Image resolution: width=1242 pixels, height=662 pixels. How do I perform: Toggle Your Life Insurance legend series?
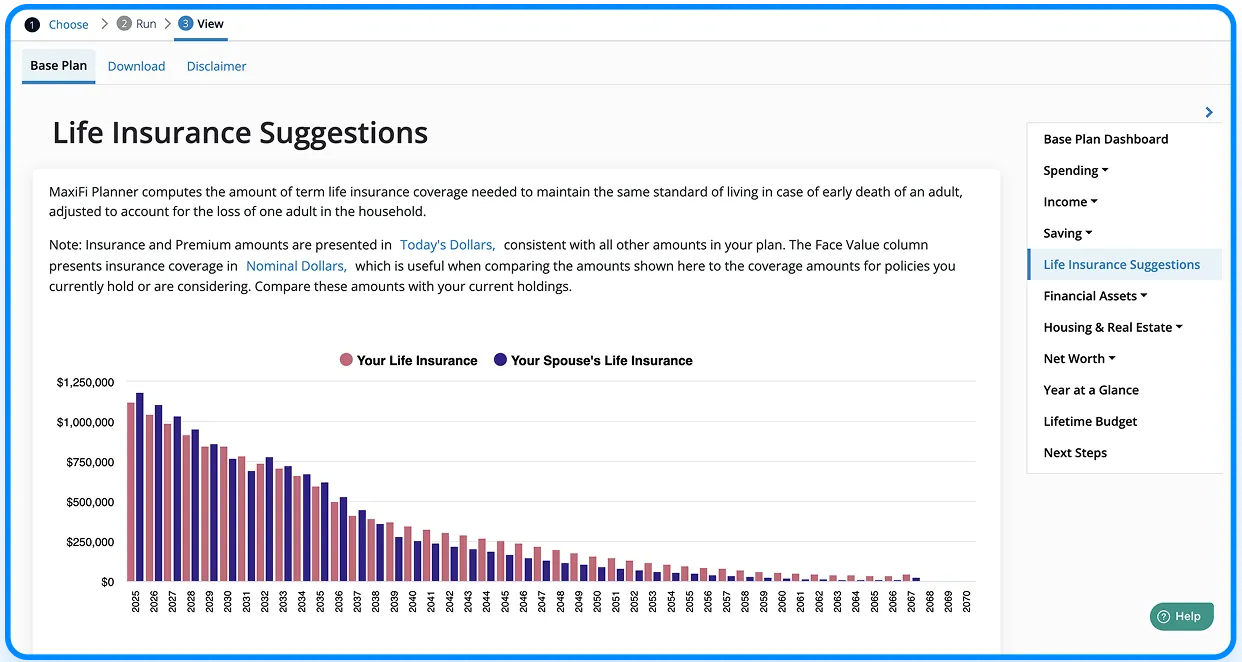coord(408,360)
